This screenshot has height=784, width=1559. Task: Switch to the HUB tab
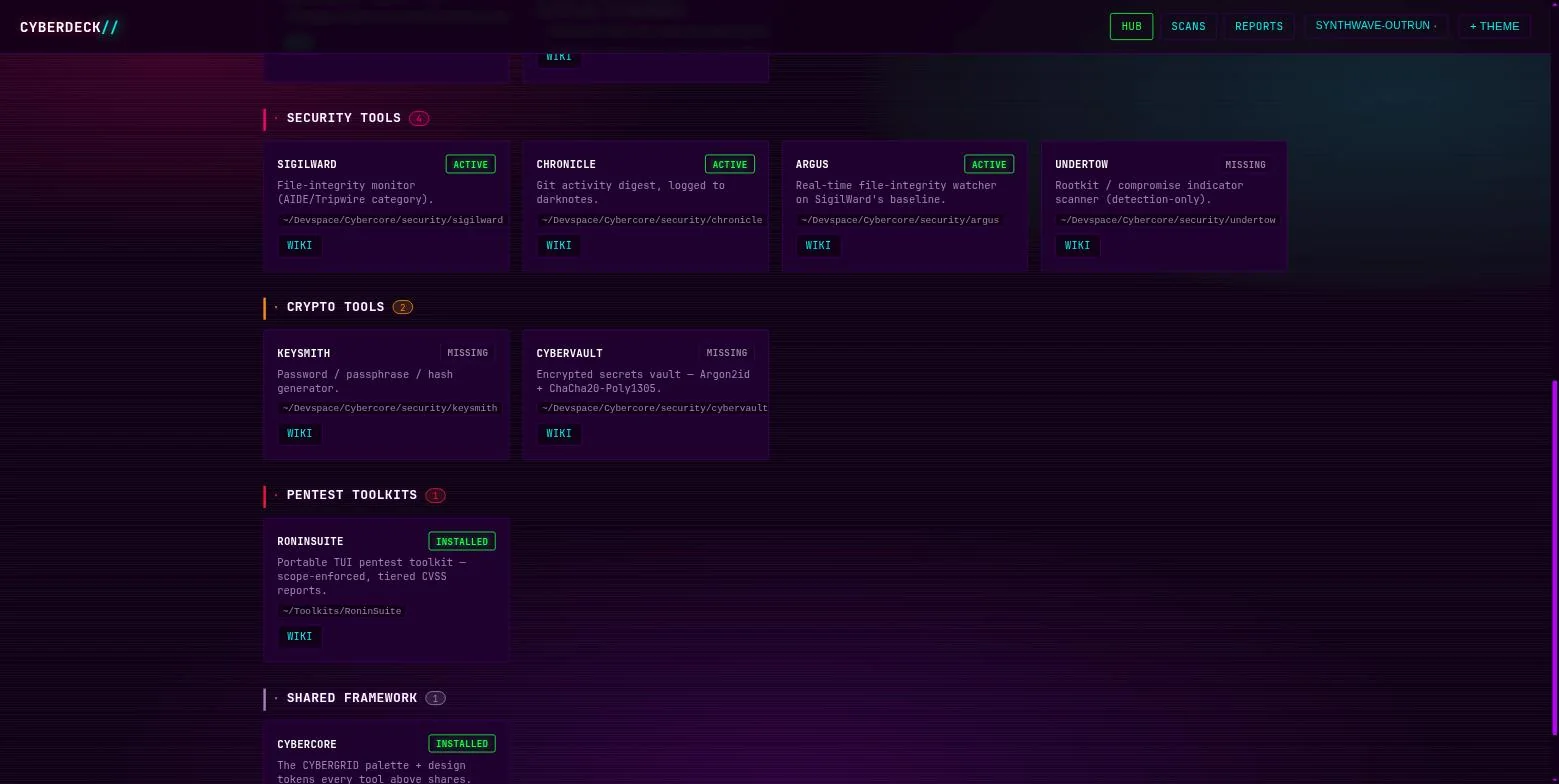click(x=1131, y=27)
